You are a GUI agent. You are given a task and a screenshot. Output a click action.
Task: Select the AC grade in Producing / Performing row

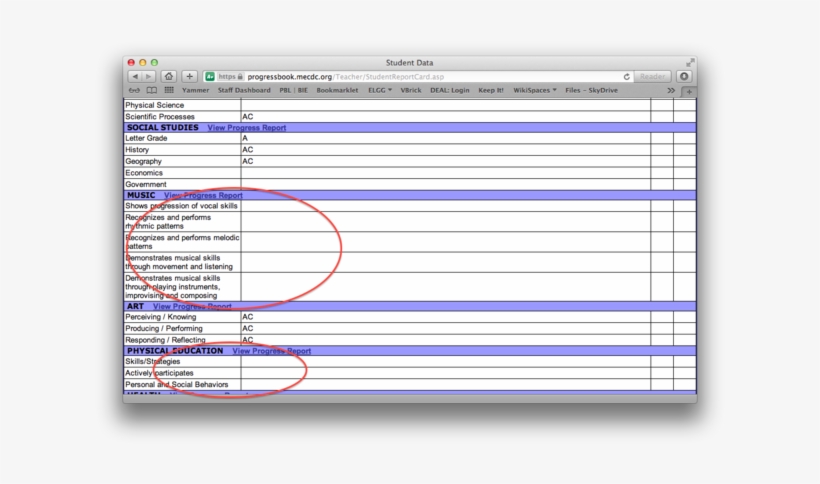click(x=247, y=328)
